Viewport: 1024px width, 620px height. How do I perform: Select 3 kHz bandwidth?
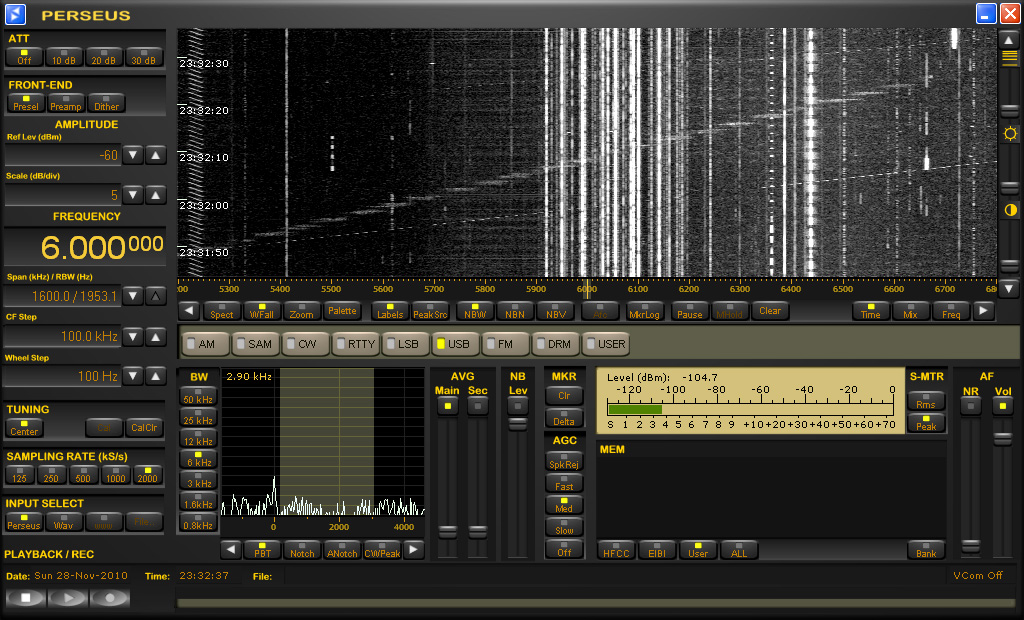coord(198,480)
